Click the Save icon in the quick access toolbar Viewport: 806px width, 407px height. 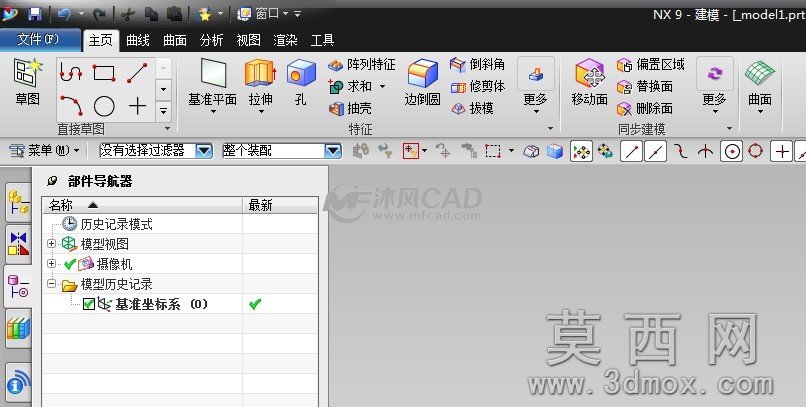pos(34,14)
